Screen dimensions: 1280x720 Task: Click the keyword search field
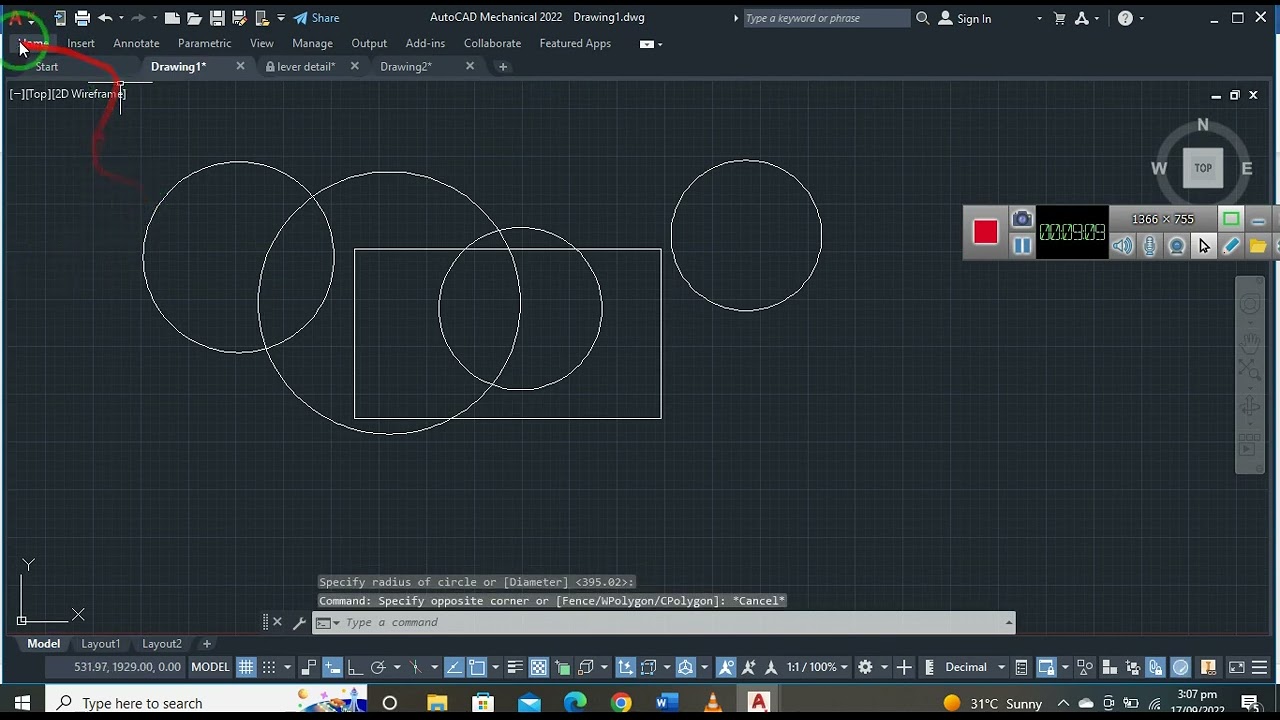(x=825, y=18)
